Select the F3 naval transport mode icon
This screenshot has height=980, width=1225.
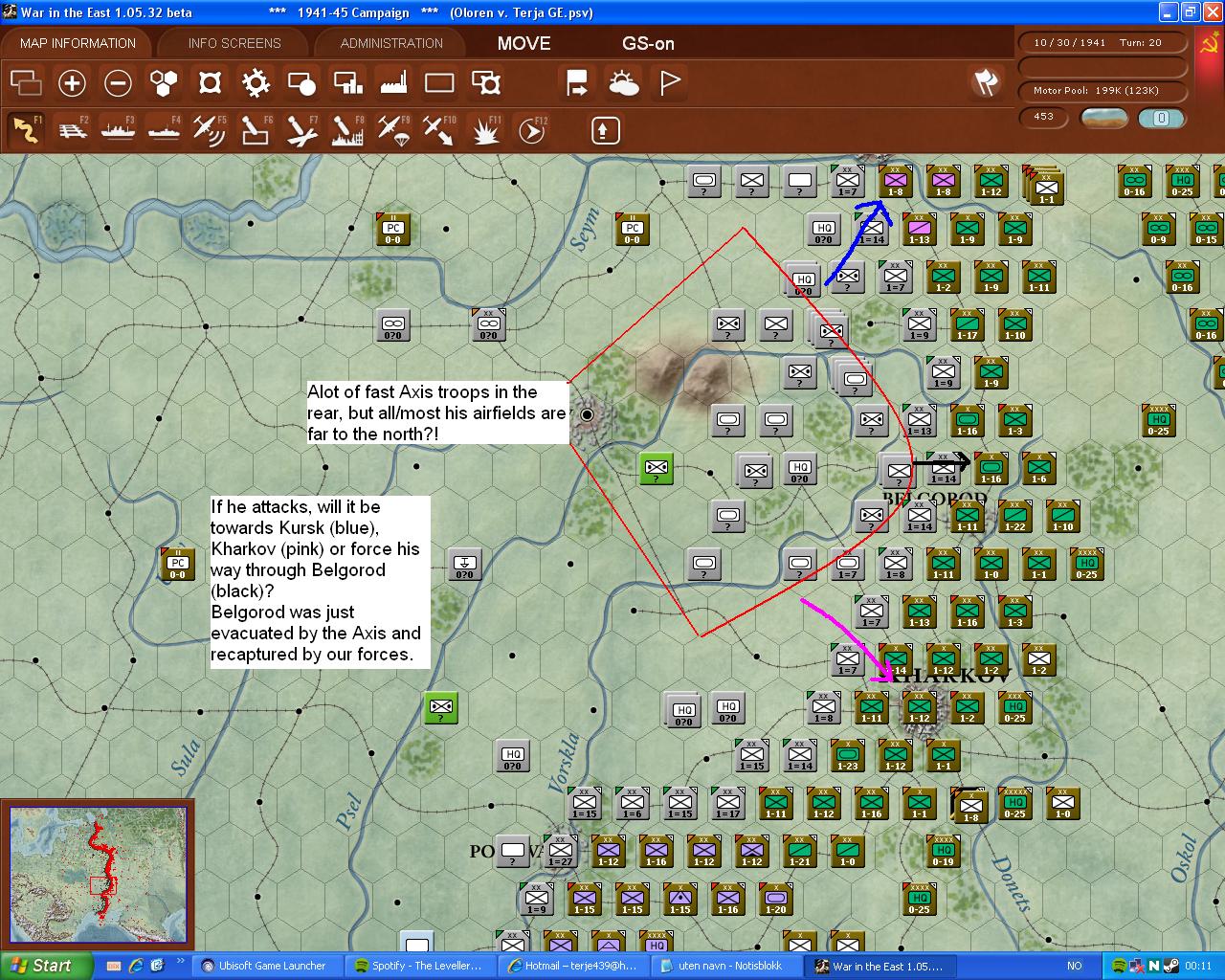pos(119,129)
